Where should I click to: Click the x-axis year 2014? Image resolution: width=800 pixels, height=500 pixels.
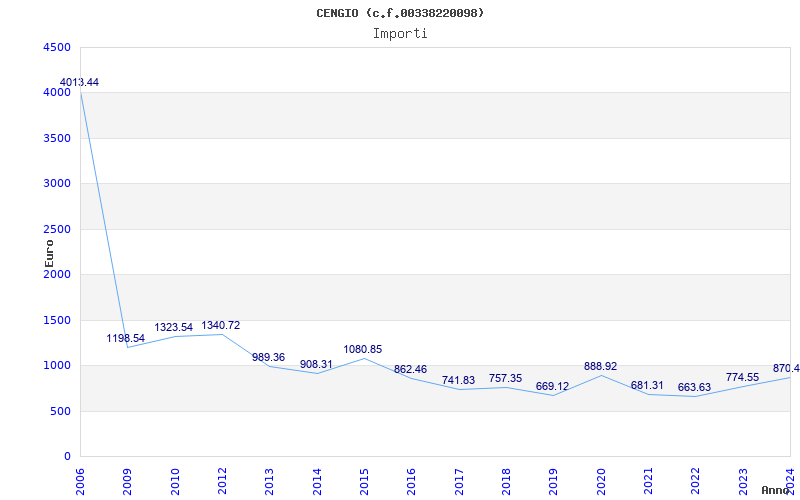[x=317, y=482]
